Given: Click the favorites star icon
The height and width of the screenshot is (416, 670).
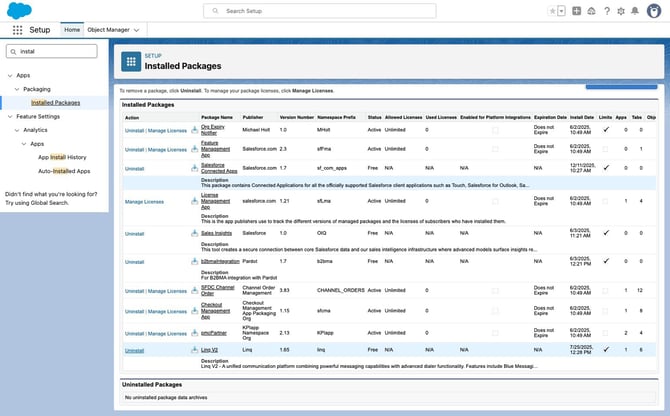Looking at the screenshot, I should pos(552,11).
